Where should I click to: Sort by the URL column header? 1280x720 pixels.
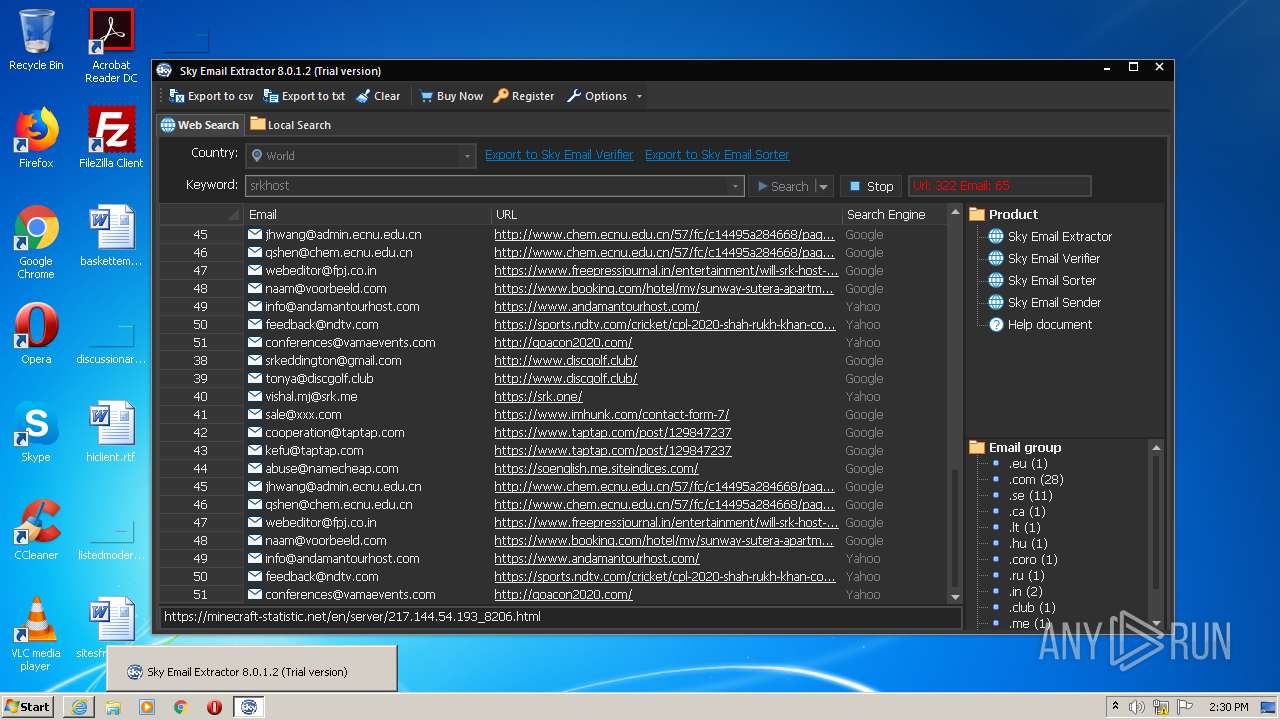pyautogui.click(x=666, y=214)
